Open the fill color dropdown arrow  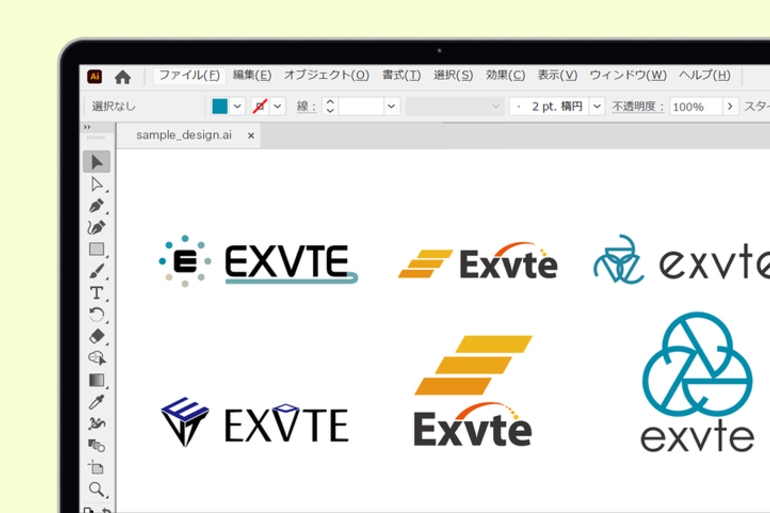[238, 106]
